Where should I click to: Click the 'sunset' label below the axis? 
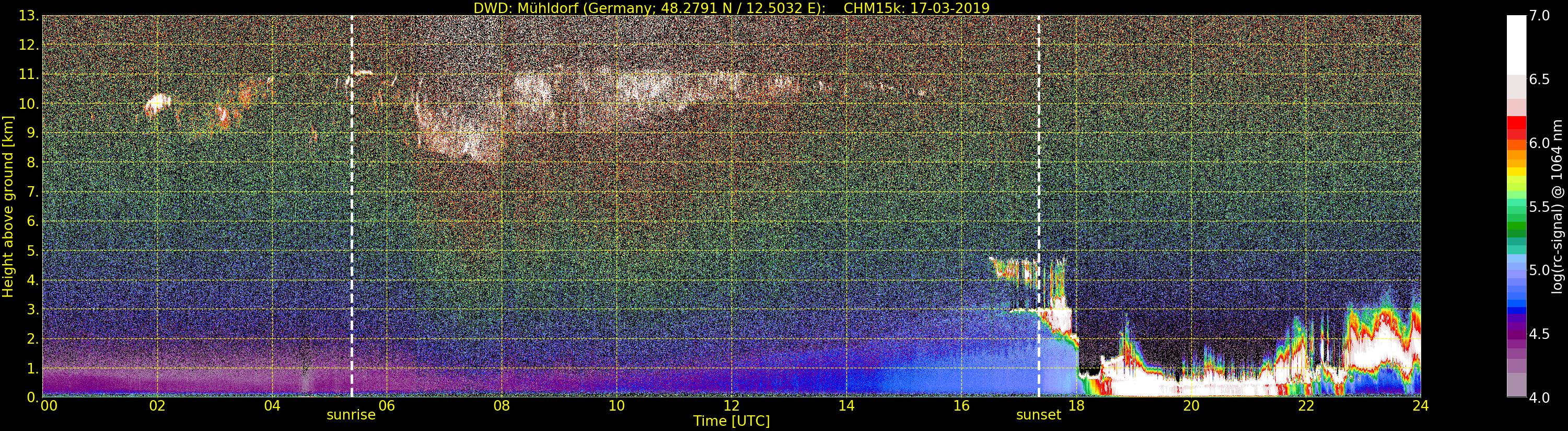click(x=1038, y=415)
